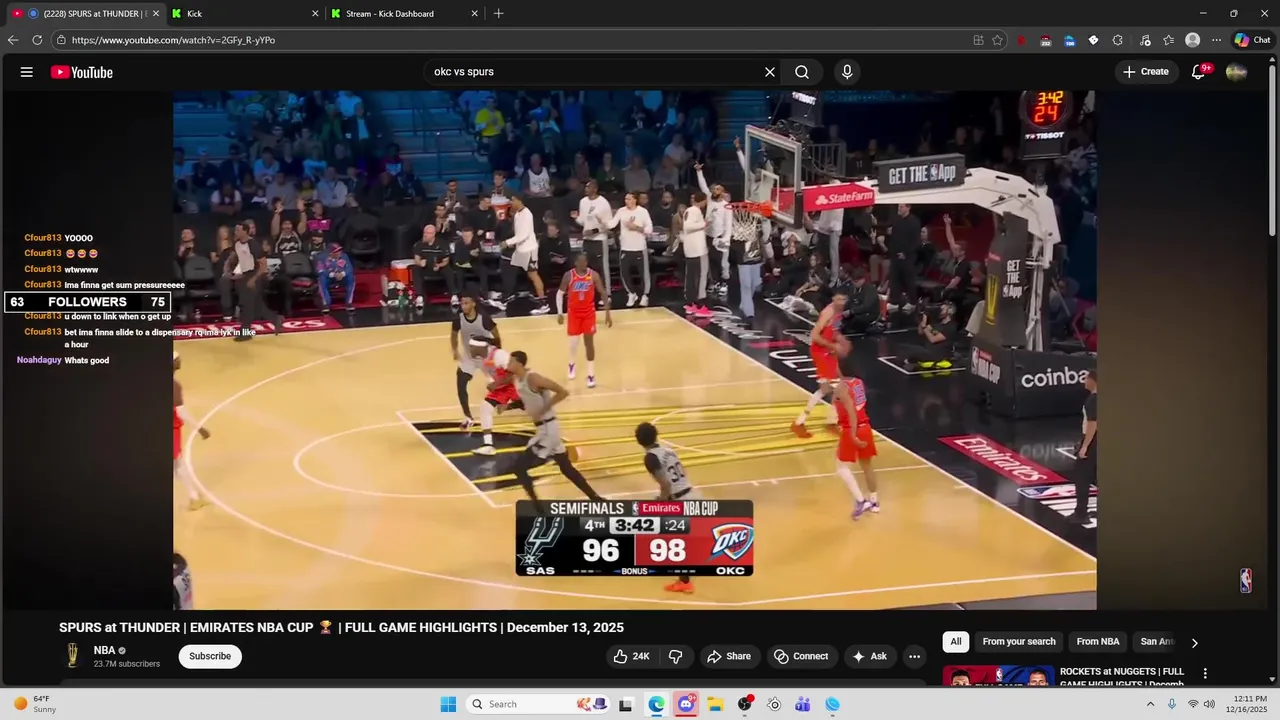The image size is (1280, 720).
Task: Open the NBA channel name link
Action: point(104,650)
